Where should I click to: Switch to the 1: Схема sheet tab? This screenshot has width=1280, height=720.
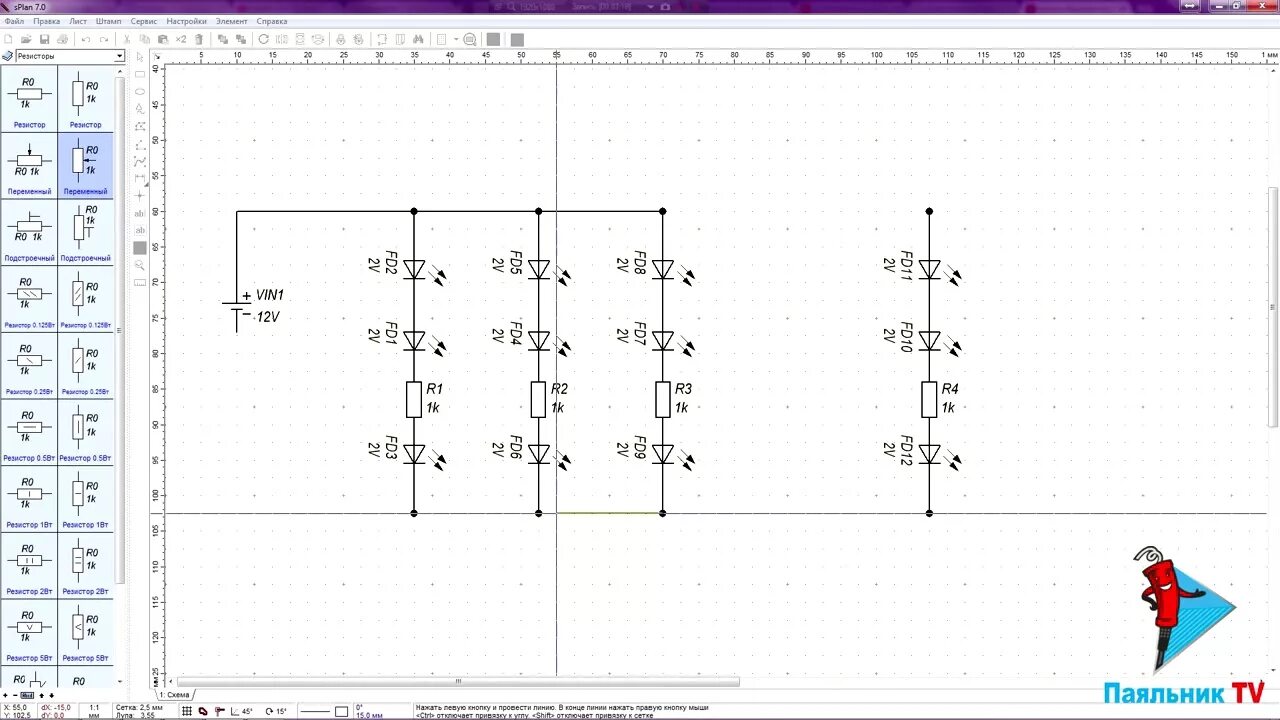[175, 694]
